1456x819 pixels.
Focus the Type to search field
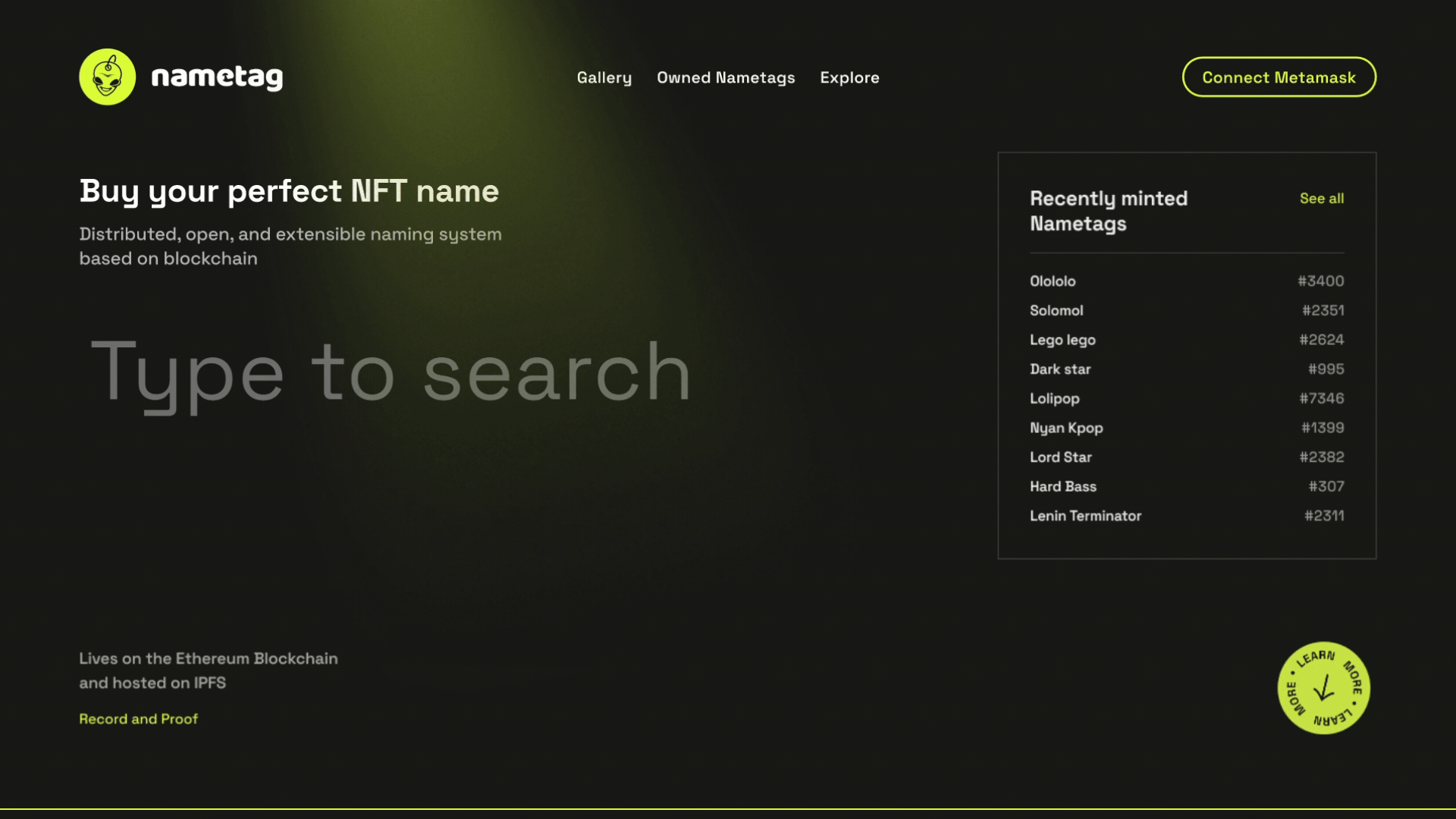[x=391, y=372]
